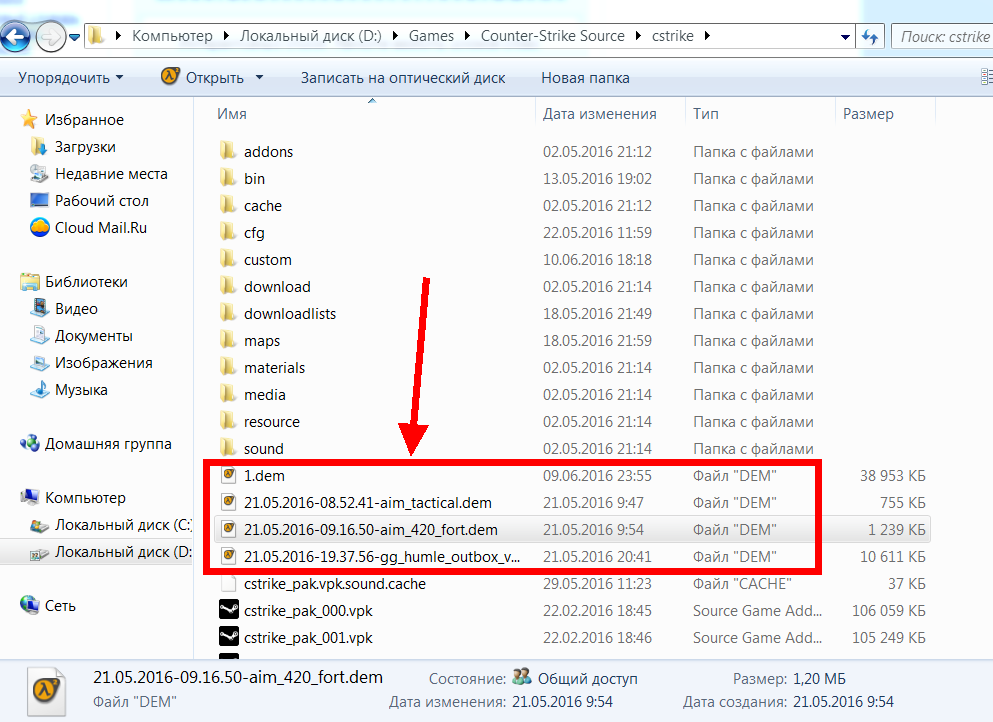The width and height of the screenshot is (993, 722).
Task: Go back with the Back arrow button
Action: click(15, 37)
